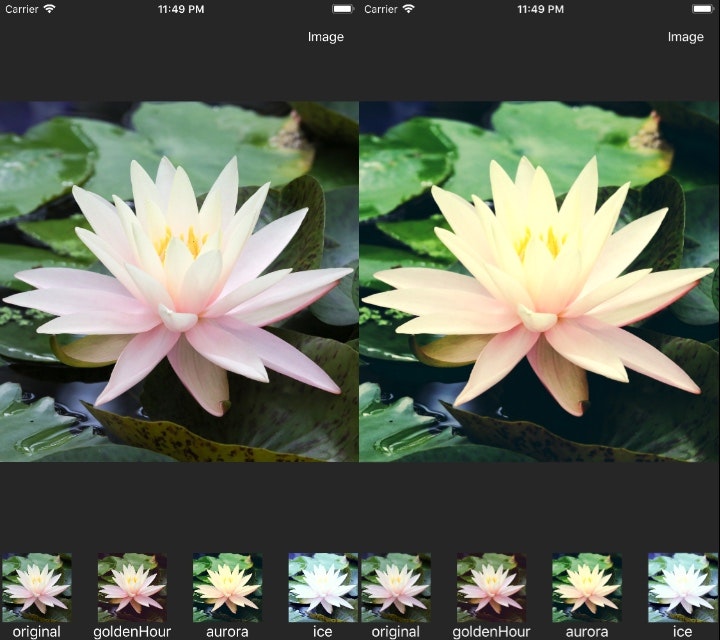Tap the Image button on the left phone screen

[x=326, y=37]
